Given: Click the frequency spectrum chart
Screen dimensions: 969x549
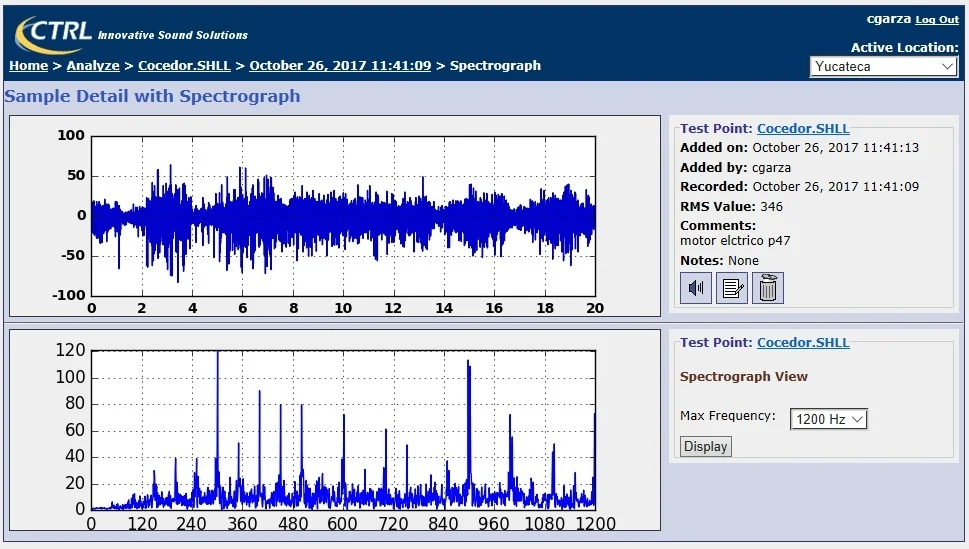Looking at the screenshot, I should [x=334, y=430].
